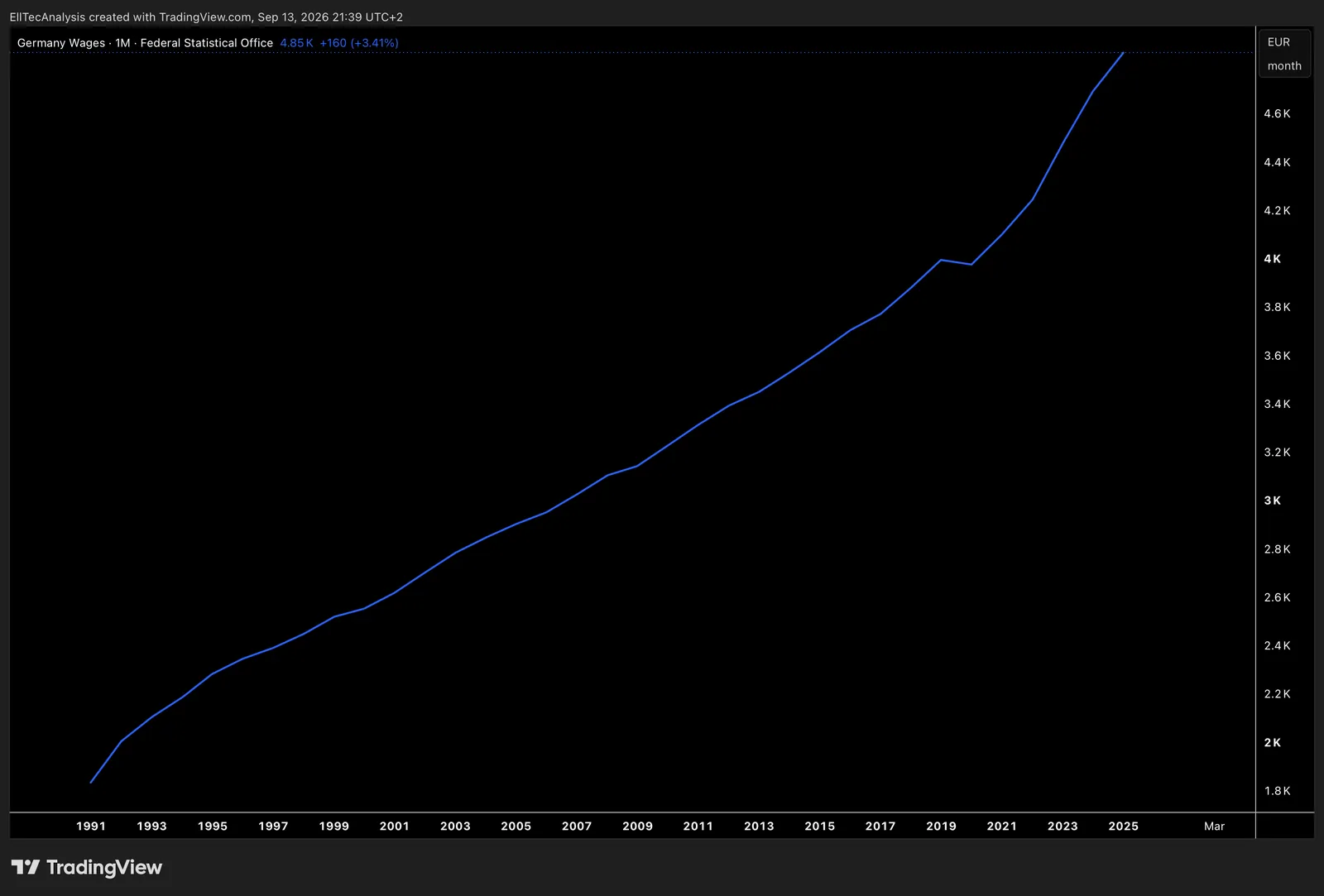Click the 3.6K price axis label
Image resolution: width=1324 pixels, height=896 pixels.
[1277, 356]
